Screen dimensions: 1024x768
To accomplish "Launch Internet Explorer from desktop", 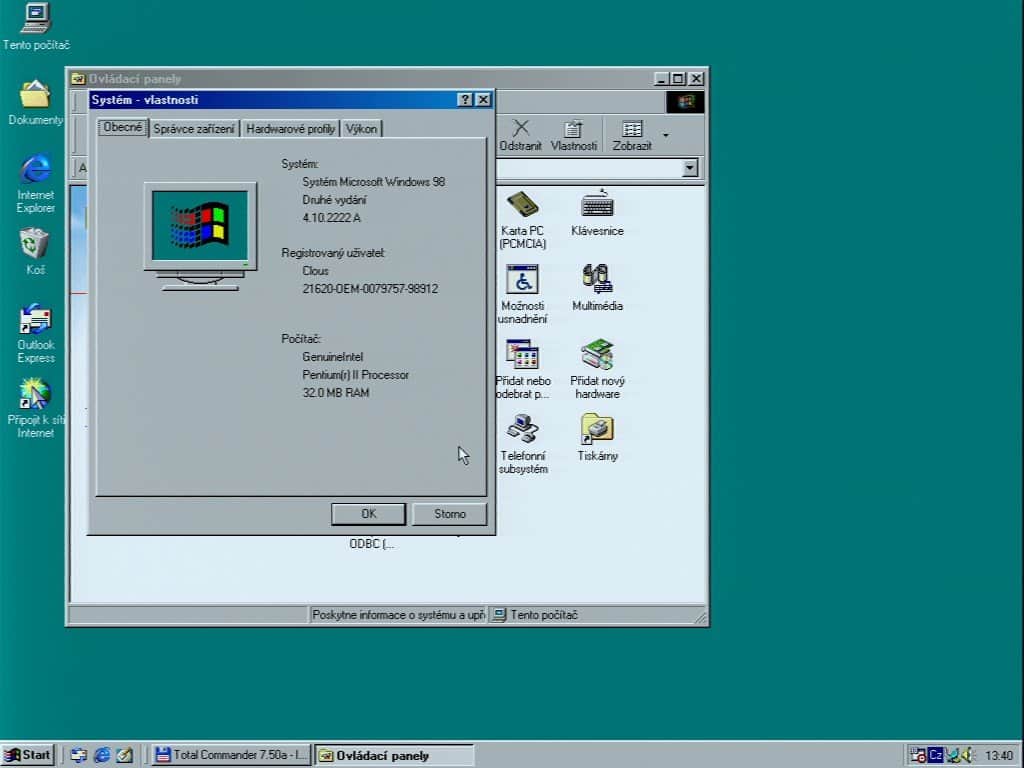I will click(x=35, y=184).
